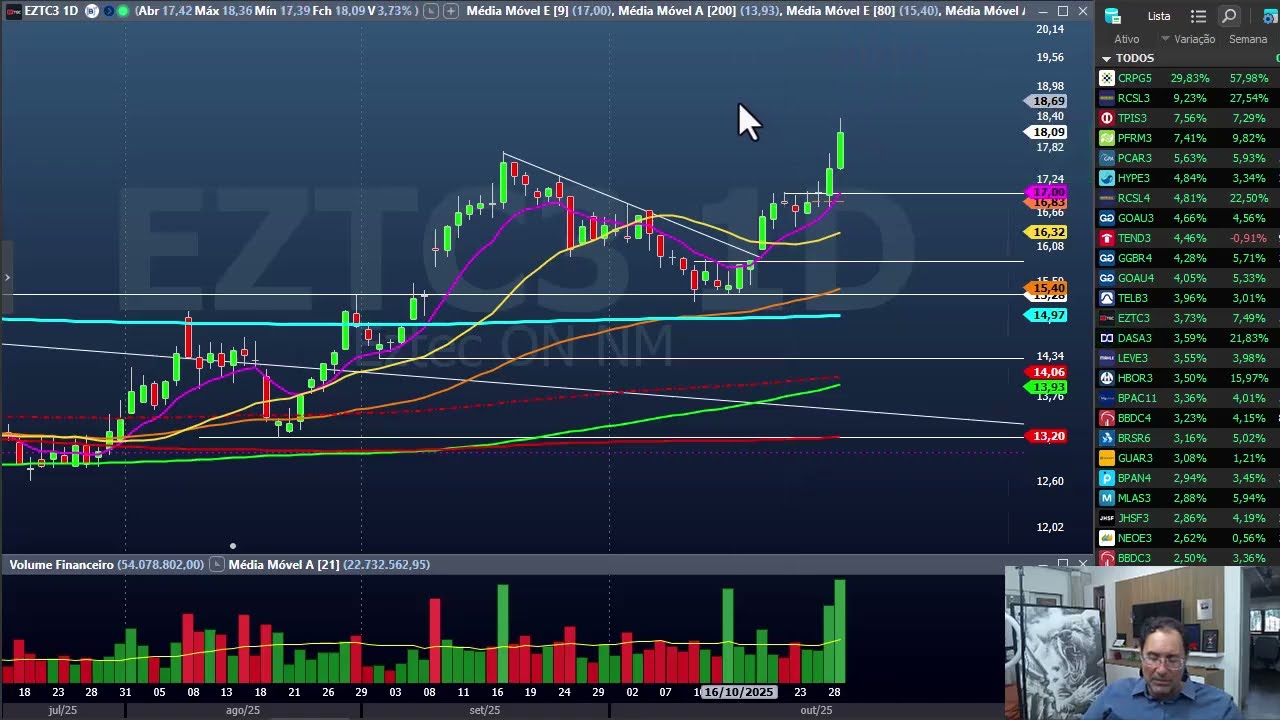Click the BRSR6 ticker logo icon
This screenshot has height=720, width=1280.
(x=1107, y=438)
